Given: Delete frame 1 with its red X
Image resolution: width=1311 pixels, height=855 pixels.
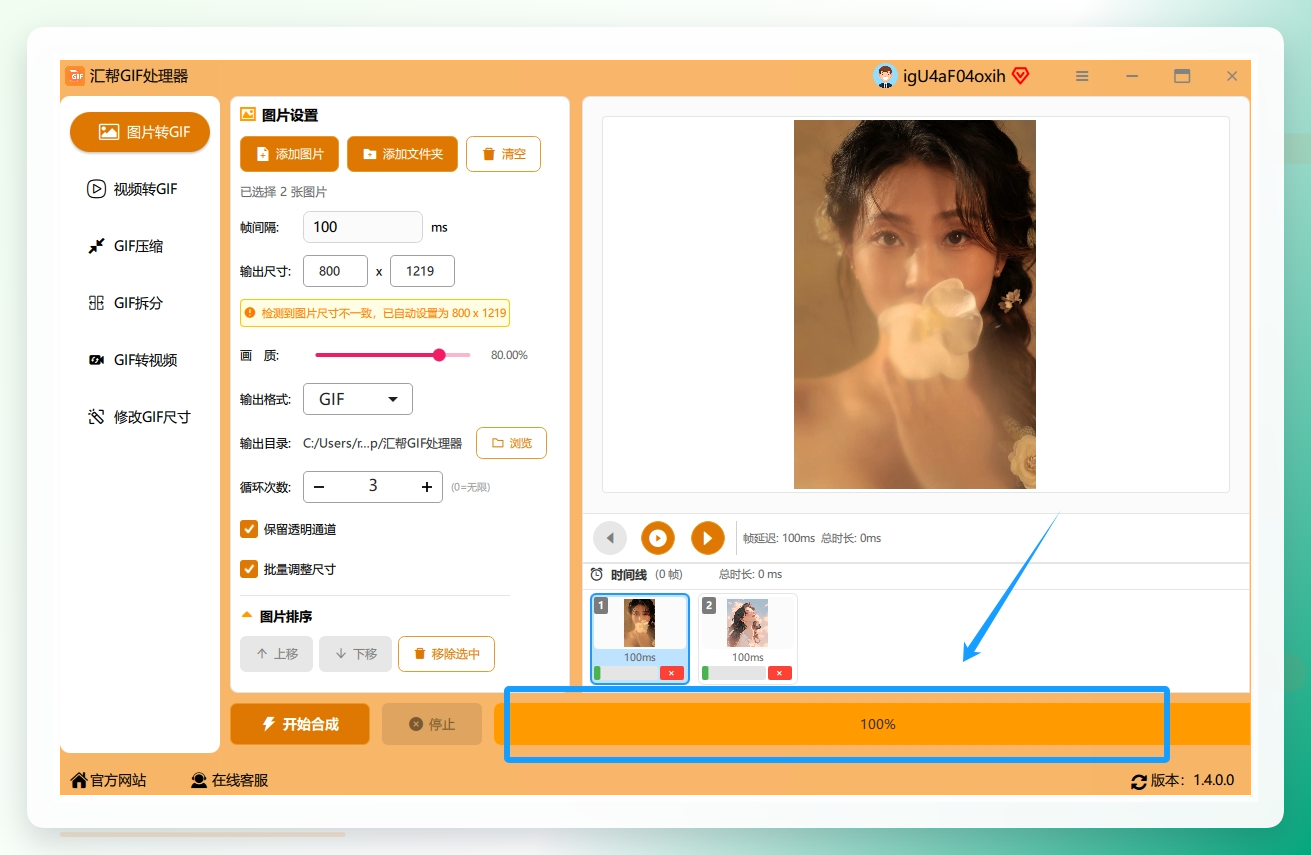Looking at the screenshot, I should (x=672, y=673).
